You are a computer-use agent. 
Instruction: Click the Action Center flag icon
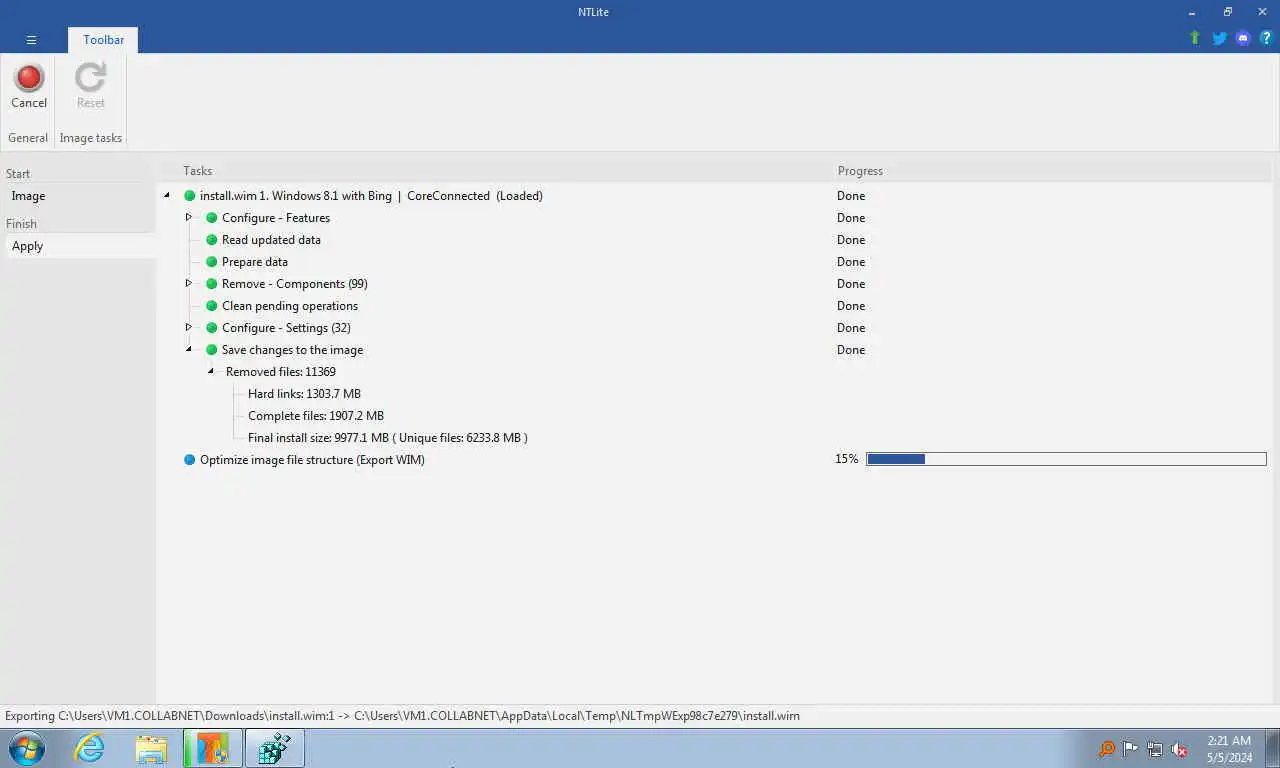coord(1130,749)
